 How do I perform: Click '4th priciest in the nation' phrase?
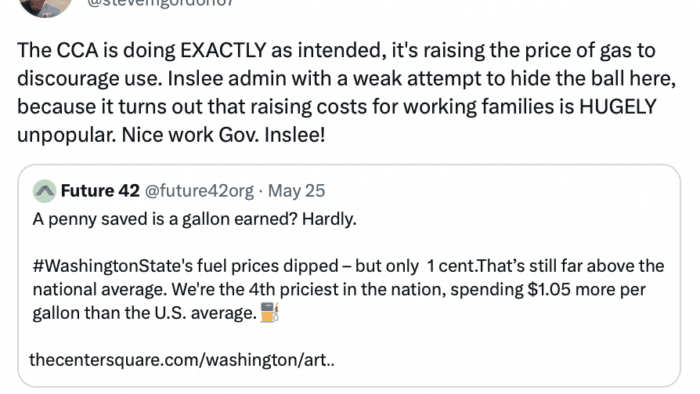pos(347,290)
